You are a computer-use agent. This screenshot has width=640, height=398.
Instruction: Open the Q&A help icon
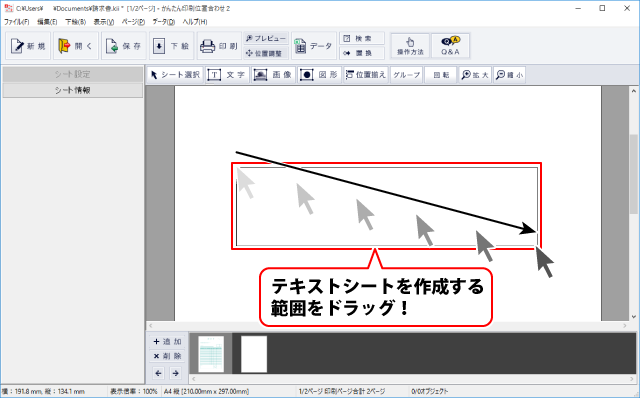point(451,46)
